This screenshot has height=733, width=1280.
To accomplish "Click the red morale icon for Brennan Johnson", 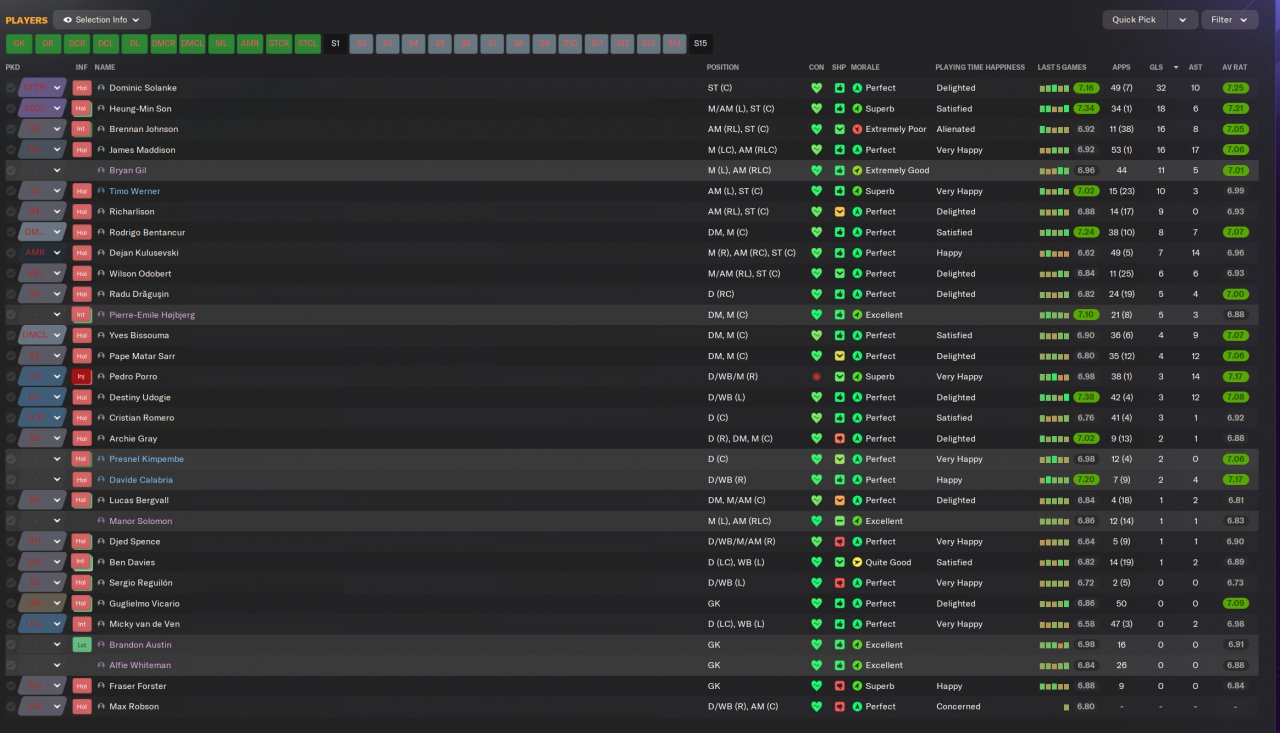I will 857,129.
